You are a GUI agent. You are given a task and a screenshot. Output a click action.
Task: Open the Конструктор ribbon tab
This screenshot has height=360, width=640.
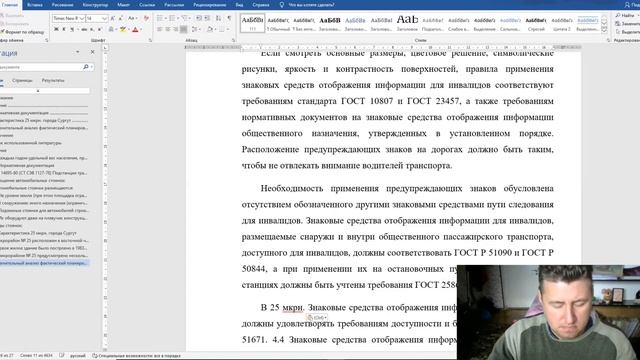[x=95, y=5]
